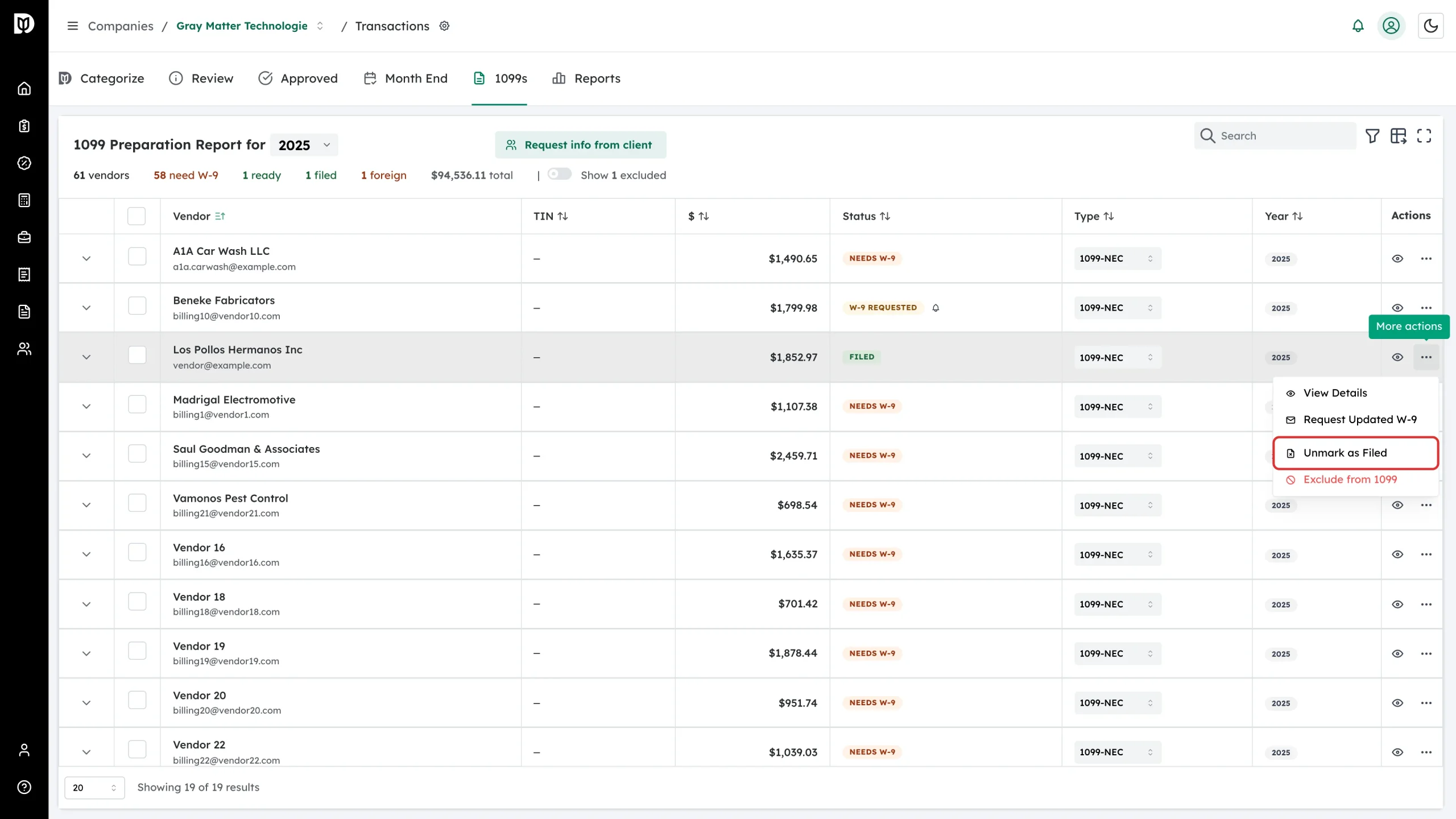Toggle Show 1 excluded switch
1456x819 pixels.
click(560, 174)
